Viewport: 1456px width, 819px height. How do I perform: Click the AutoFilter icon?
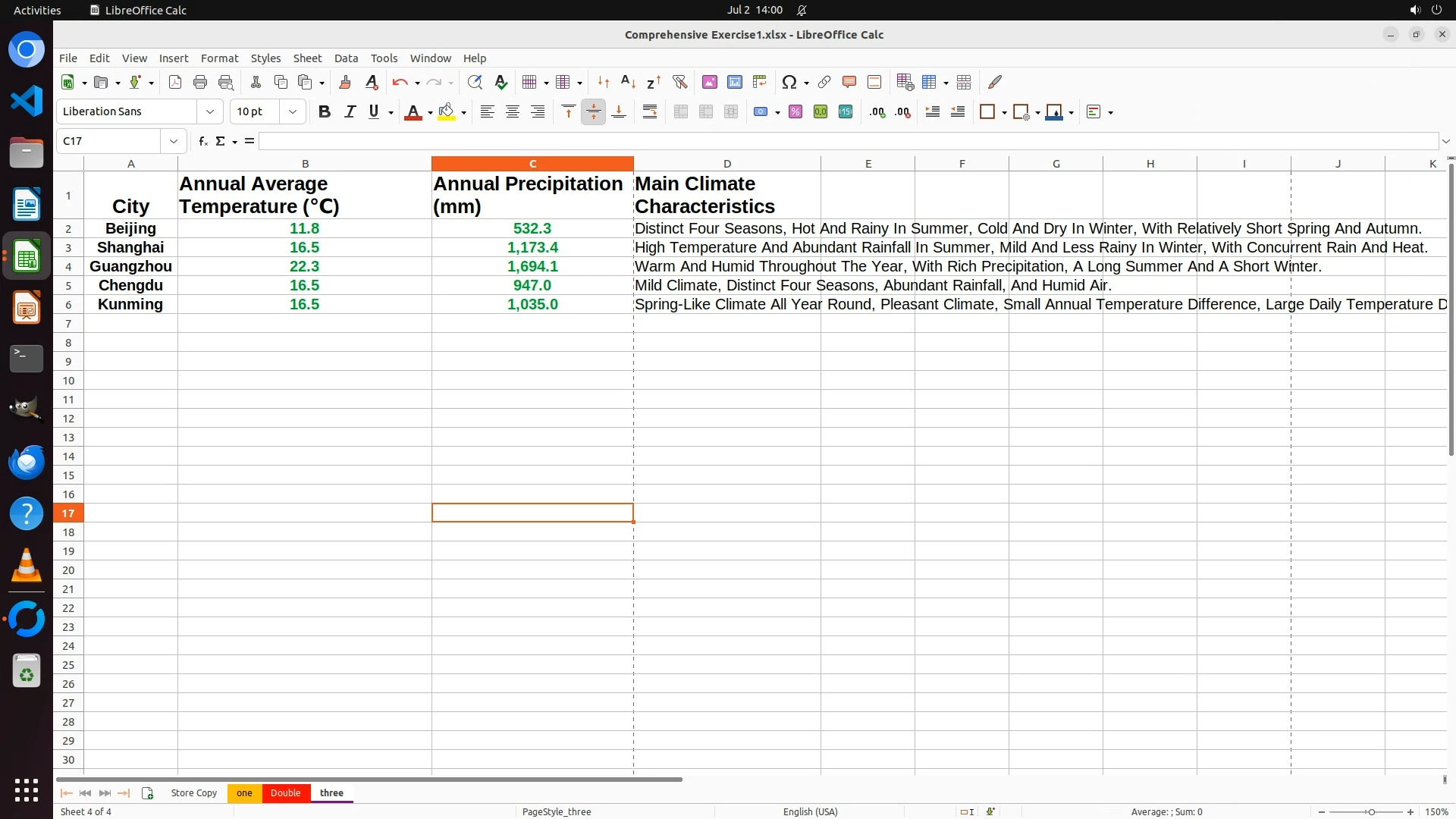679,82
